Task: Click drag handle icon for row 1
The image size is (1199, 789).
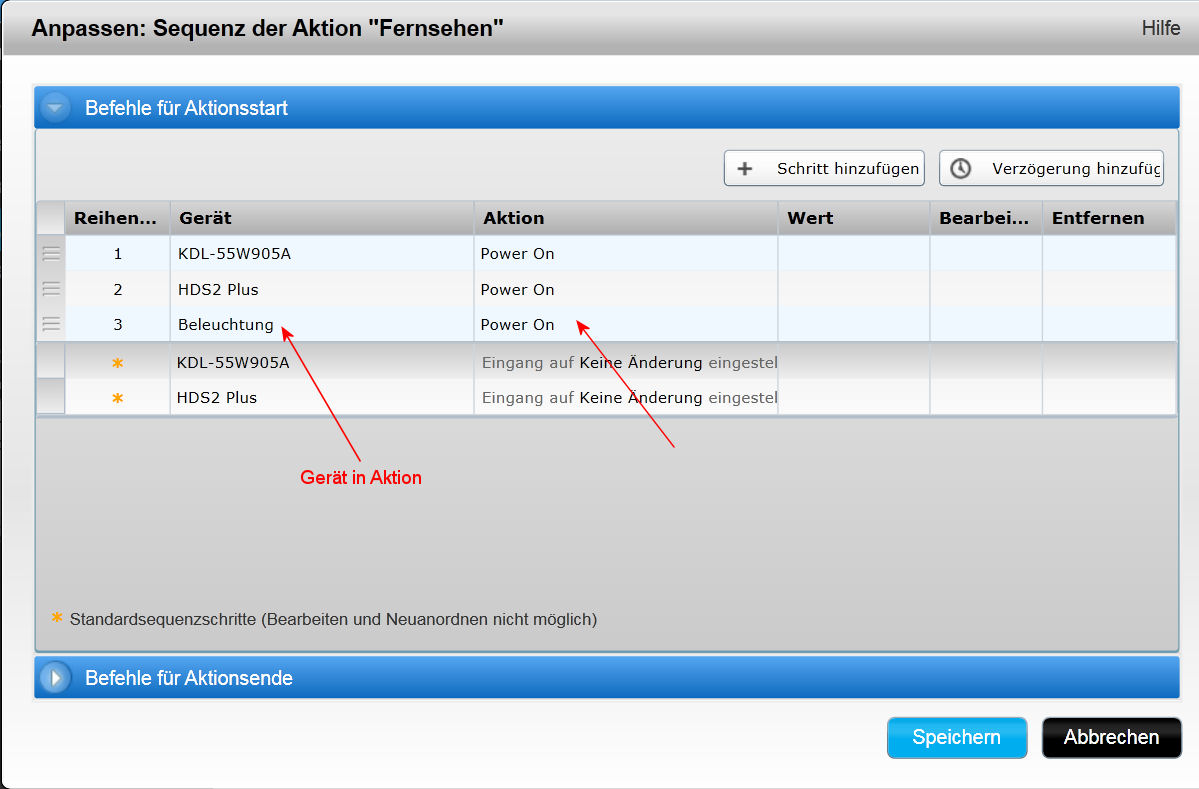Action: click(51, 254)
